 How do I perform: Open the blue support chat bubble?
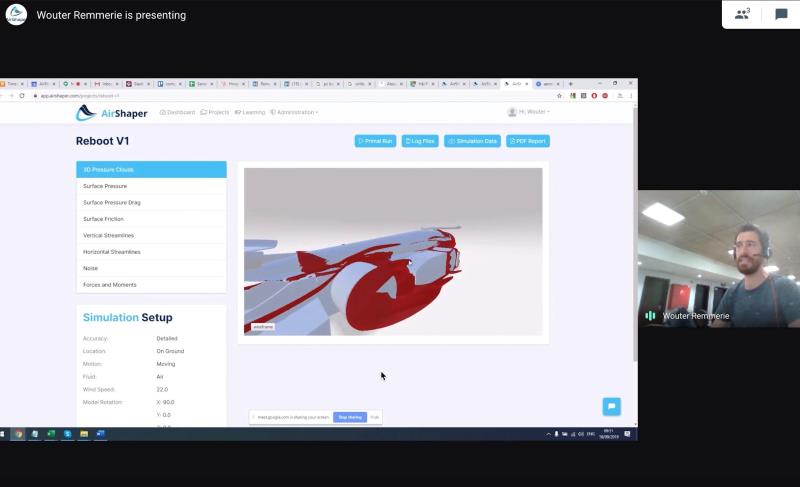pos(611,406)
